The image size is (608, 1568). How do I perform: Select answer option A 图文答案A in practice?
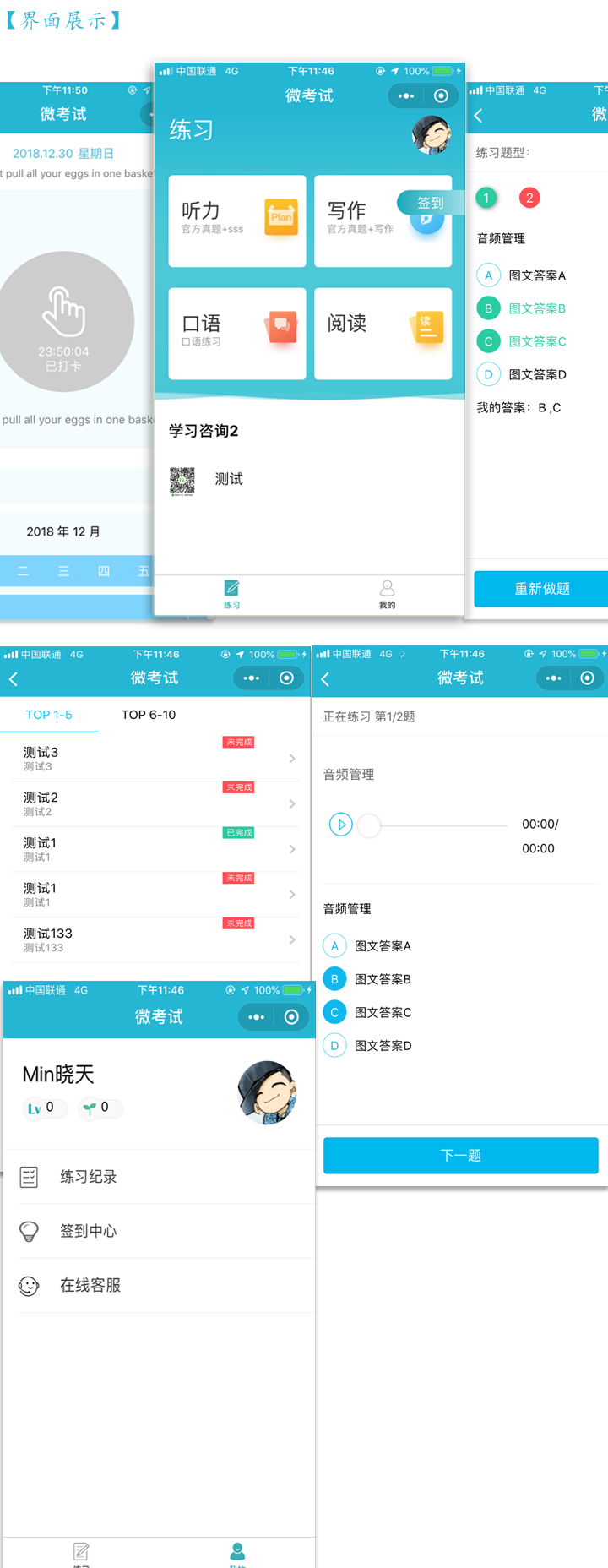point(334,946)
